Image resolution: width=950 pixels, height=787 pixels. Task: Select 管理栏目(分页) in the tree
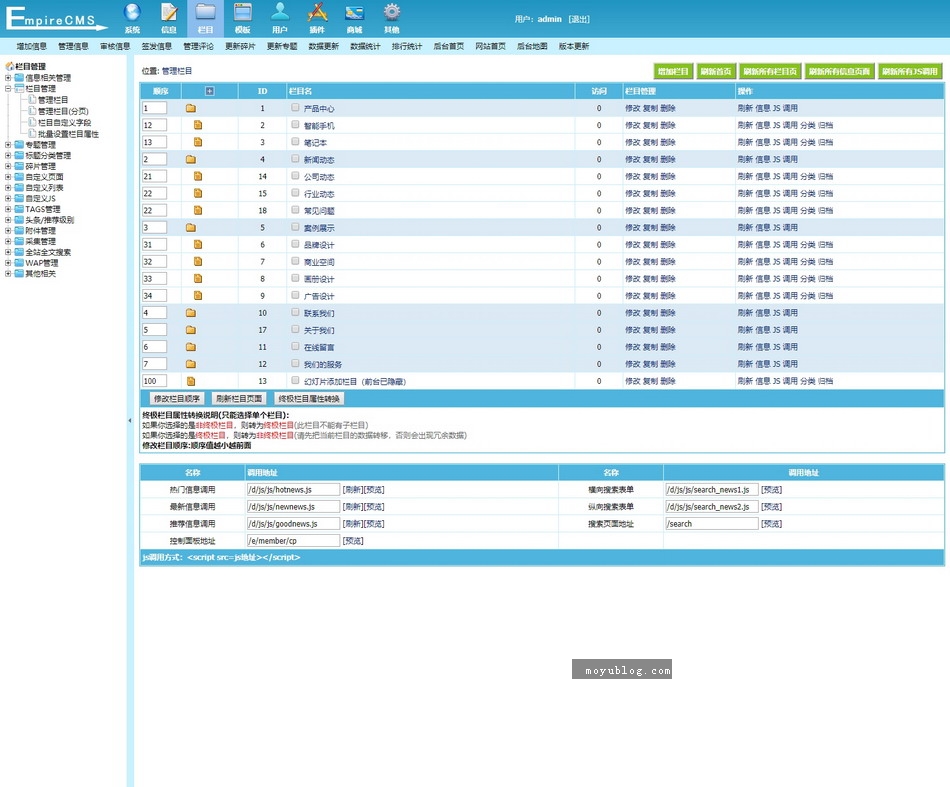63,111
